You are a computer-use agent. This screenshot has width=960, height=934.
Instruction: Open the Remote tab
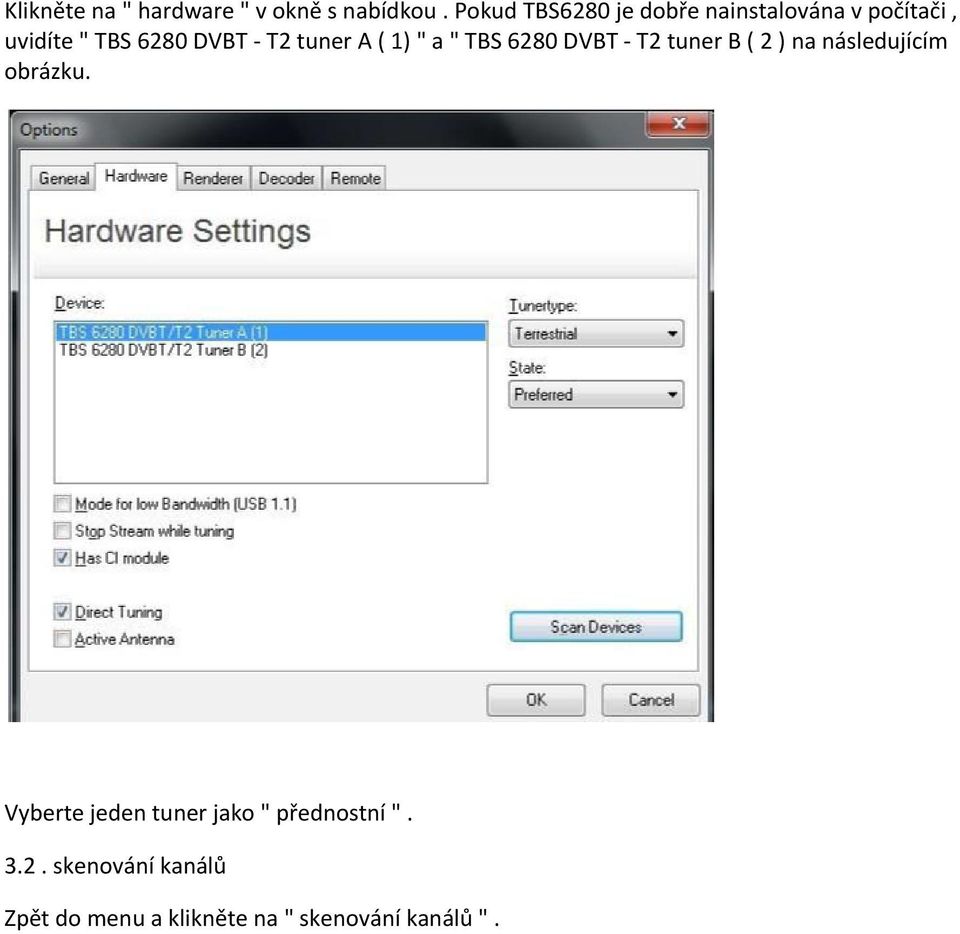[354, 178]
